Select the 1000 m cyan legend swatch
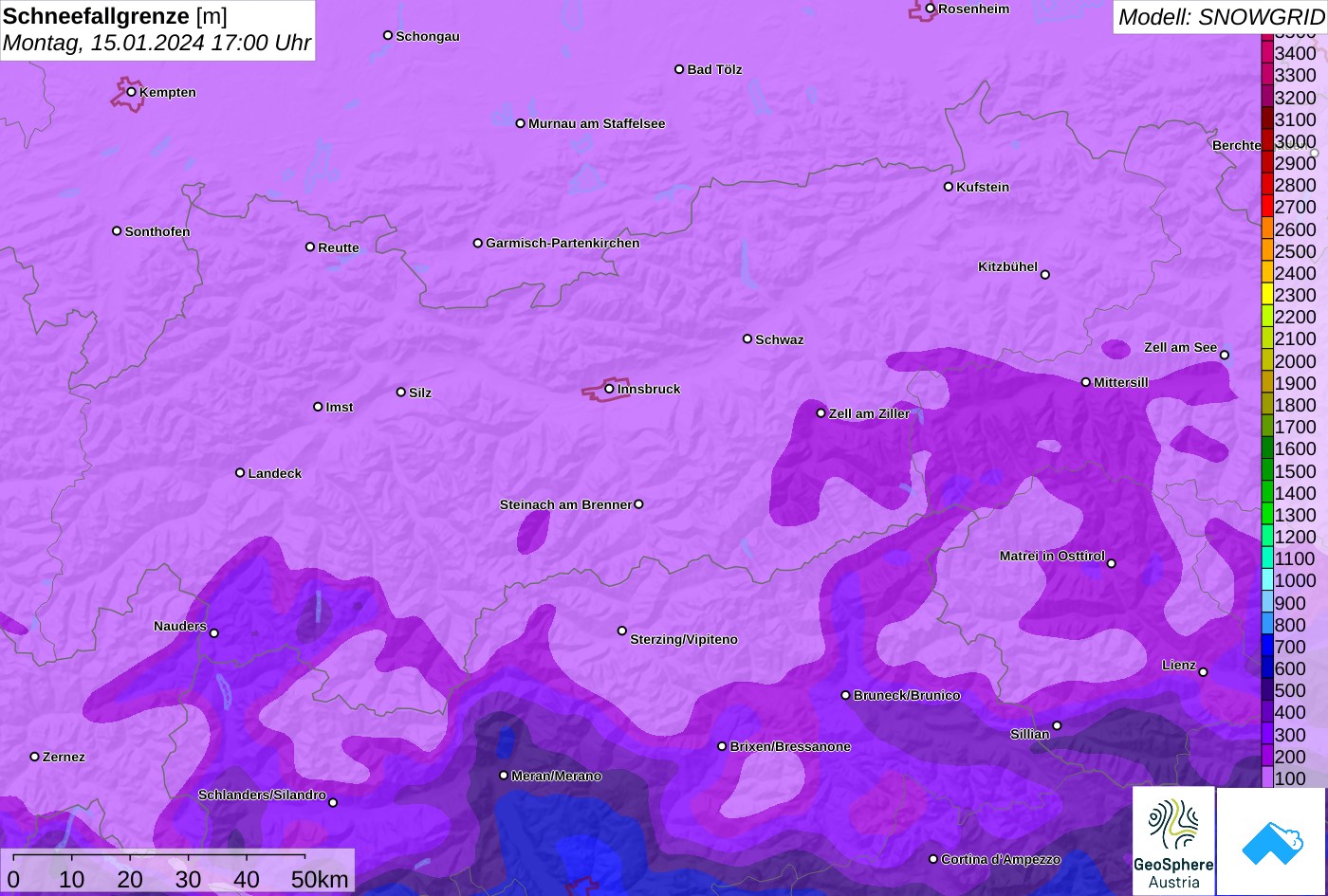The height and width of the screenshot is (896, 1328). (x=1267, y=579)
